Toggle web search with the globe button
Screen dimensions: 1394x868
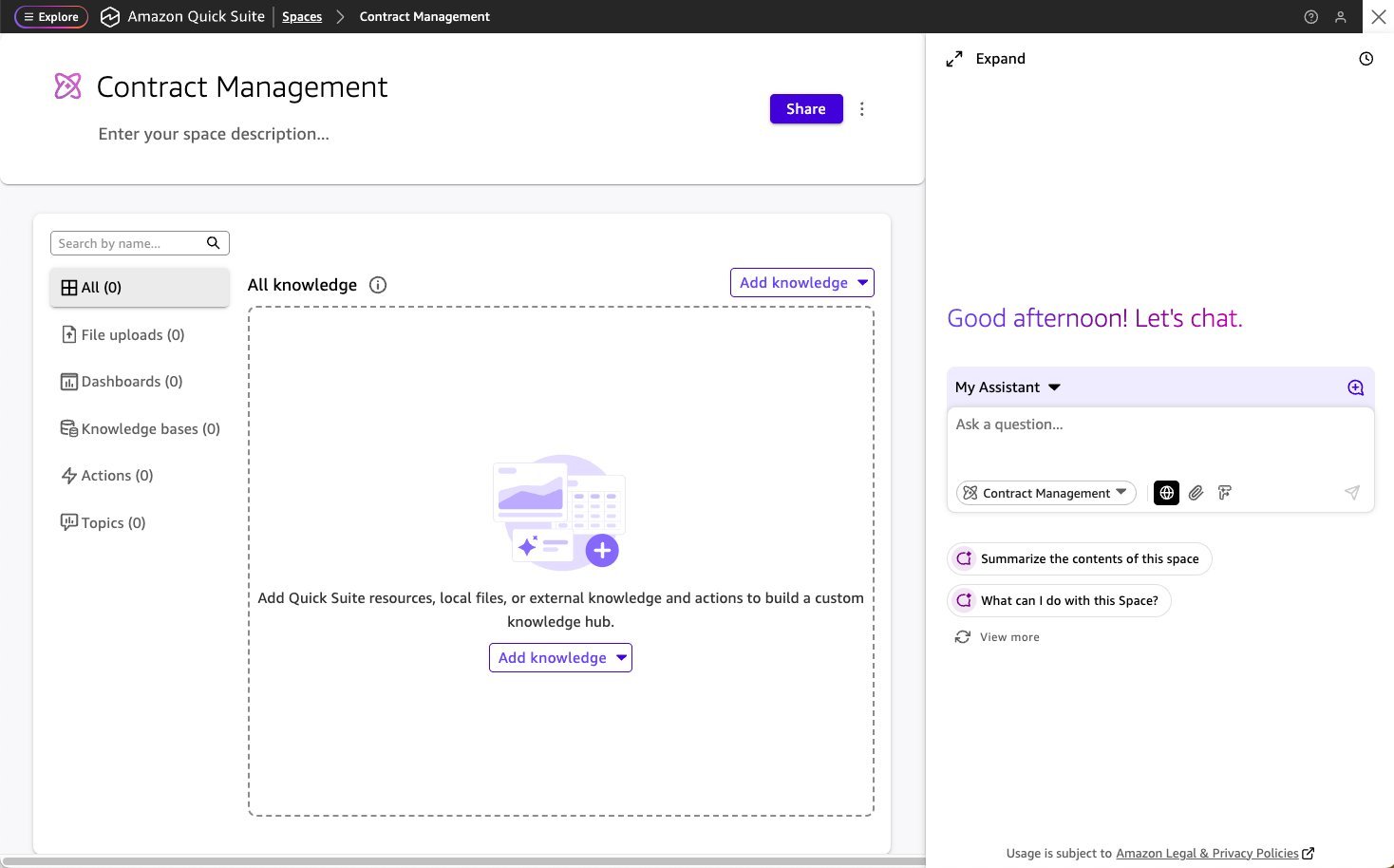coord(1166,493)
